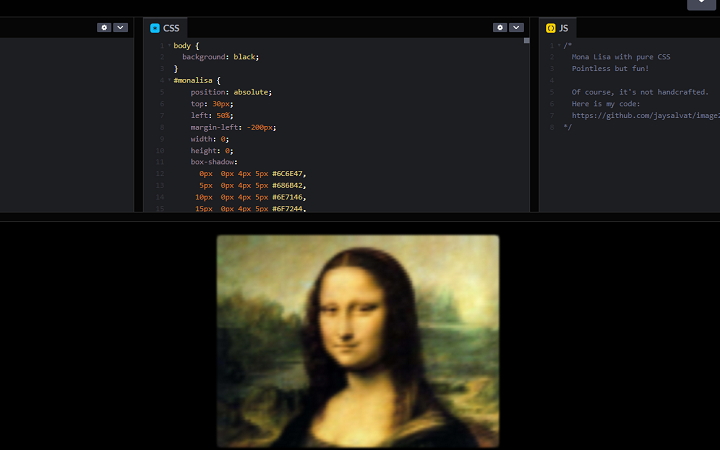The width and height of the screenshot is (720, 450).
Task: Click the github.com/jaysalvat URL in JS
Action: pos(646,116)
